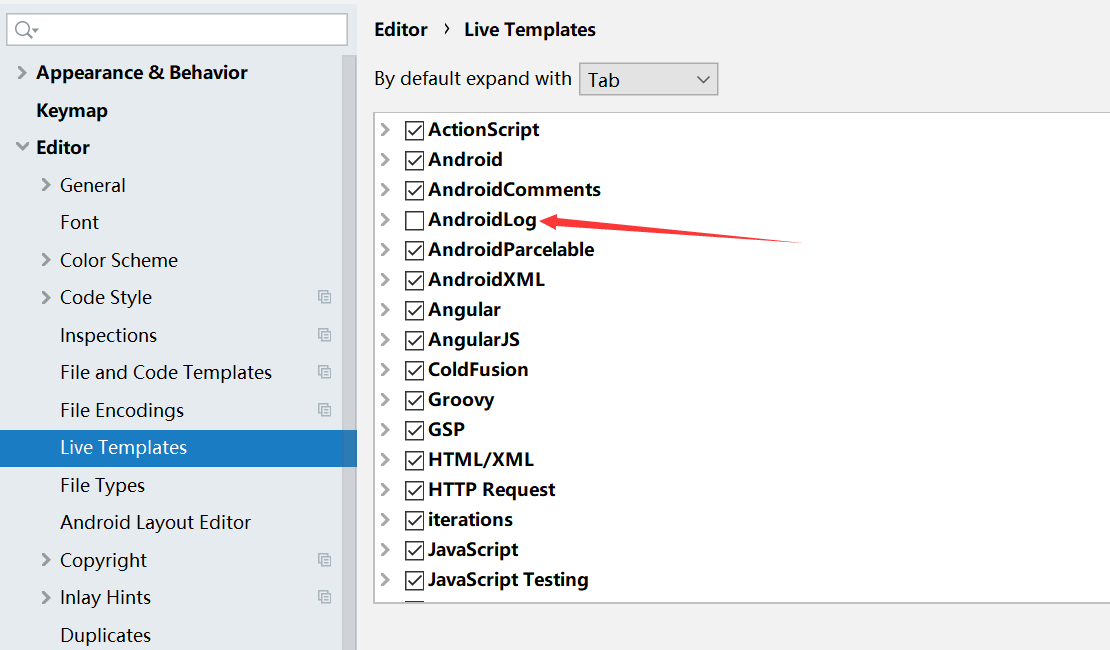Select File Types in the sidebar
The width and height of the screenshot is (1110, 650).
coord(102,485)
